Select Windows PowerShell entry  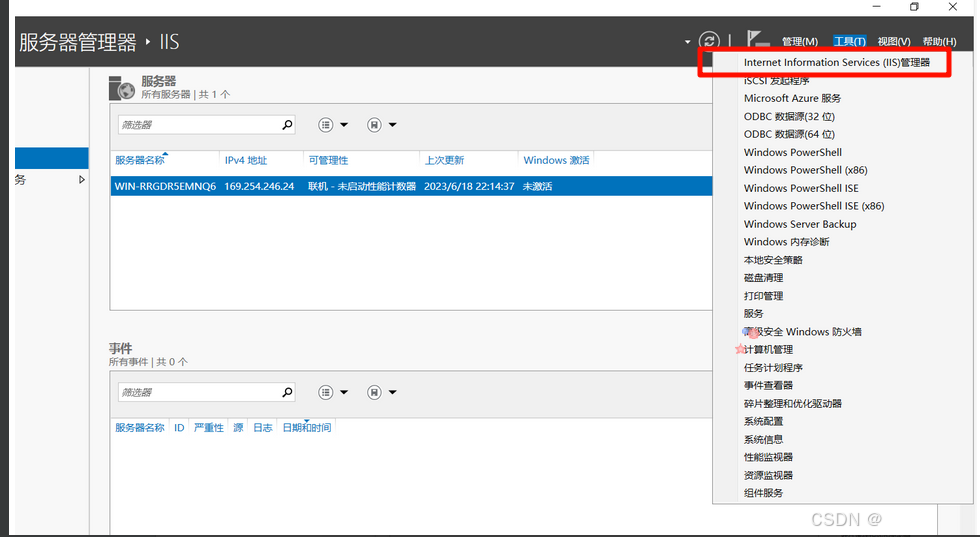pyautogui.click(x=792, y=152)
